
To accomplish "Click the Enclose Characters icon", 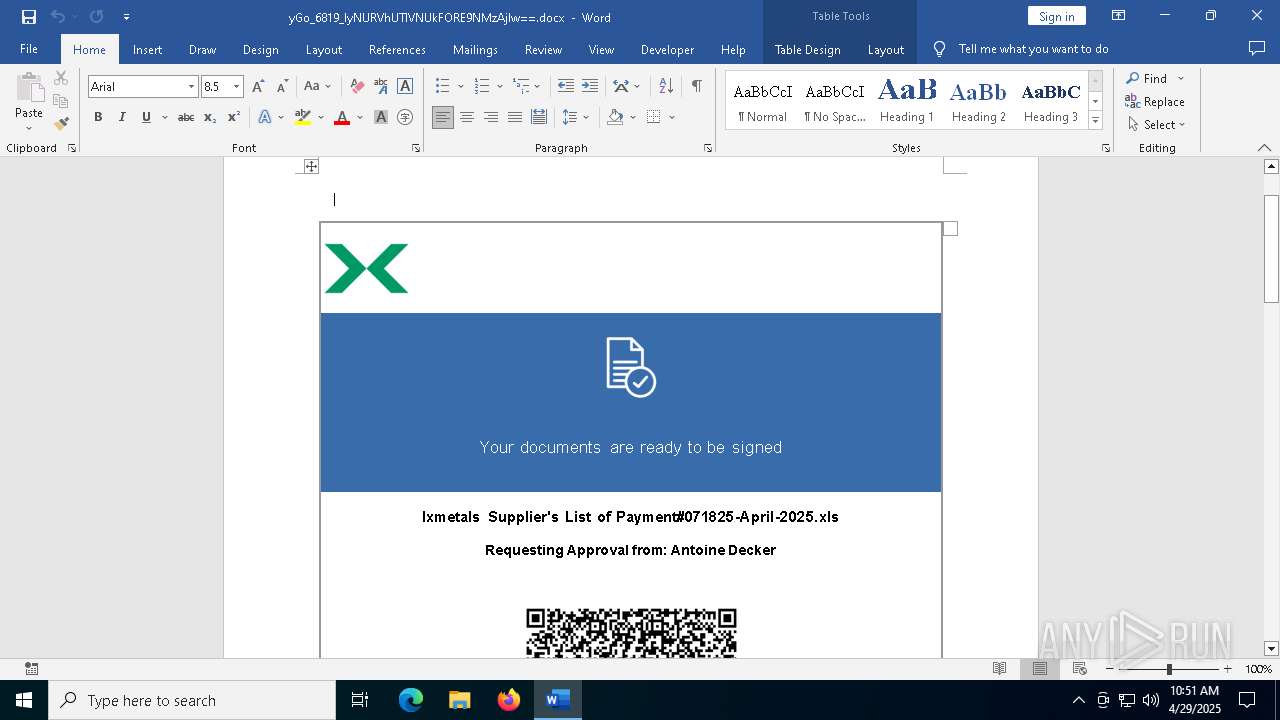I will [x=405, y=117].
